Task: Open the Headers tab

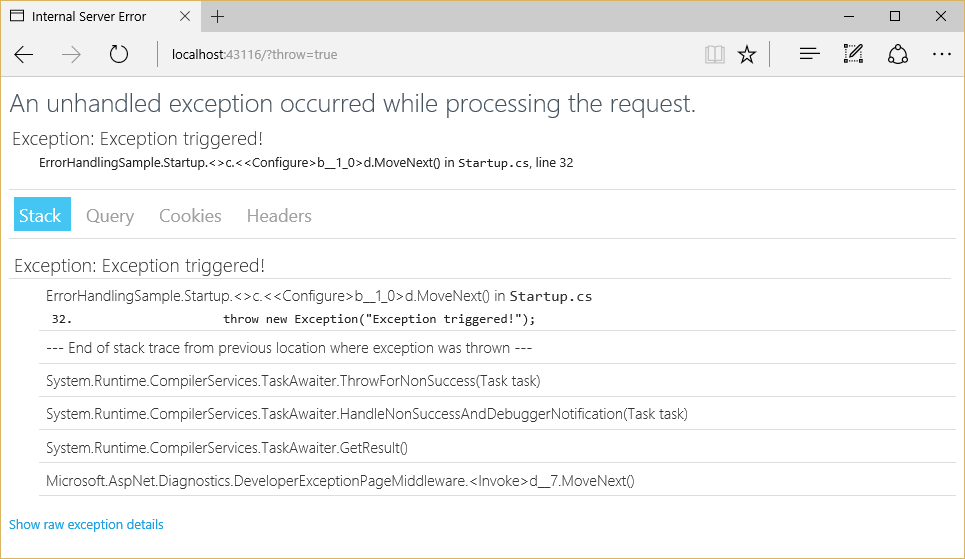Action: pyautogui.click(x=279, y=215)
